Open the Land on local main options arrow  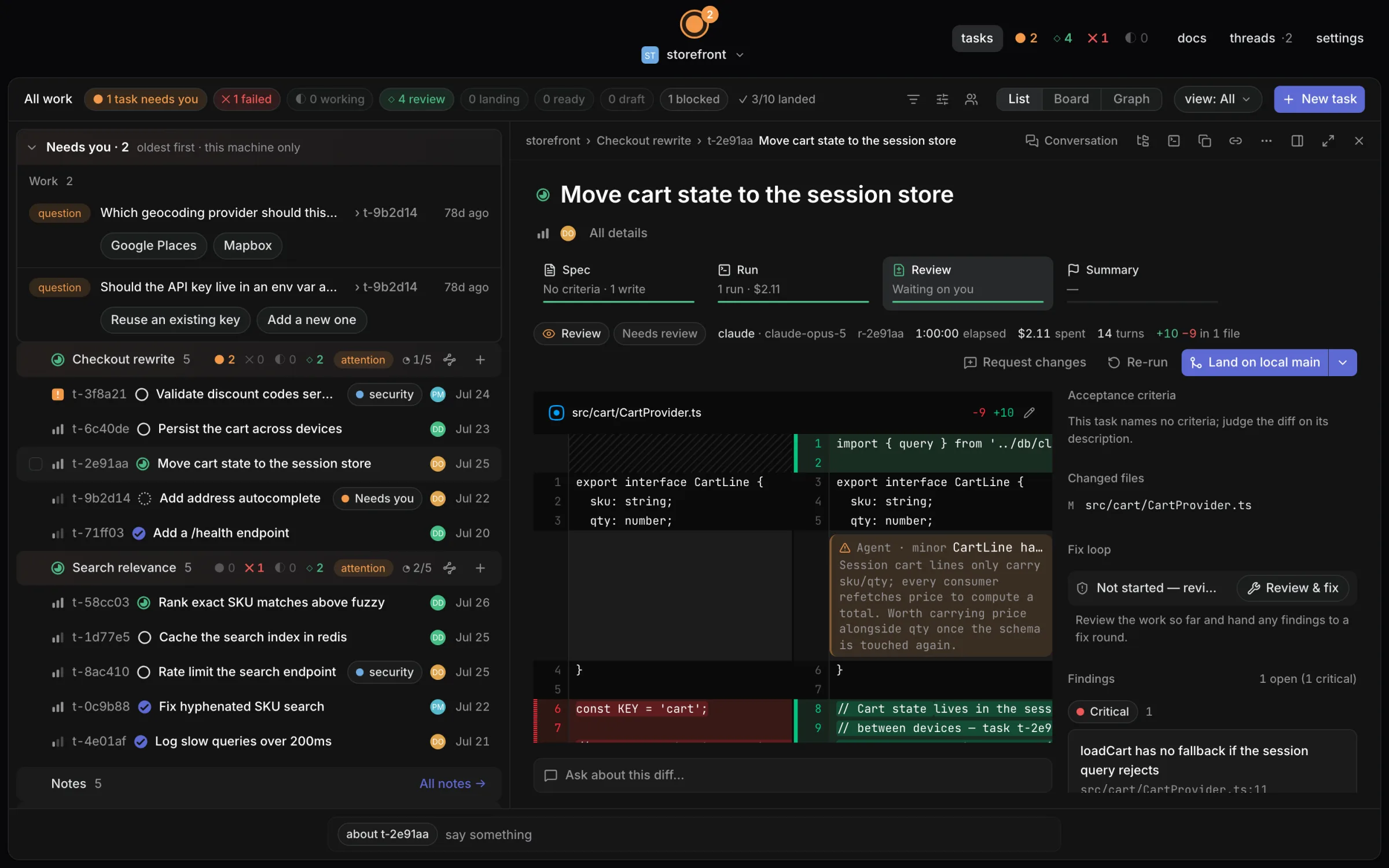(x=1343, y=362)
